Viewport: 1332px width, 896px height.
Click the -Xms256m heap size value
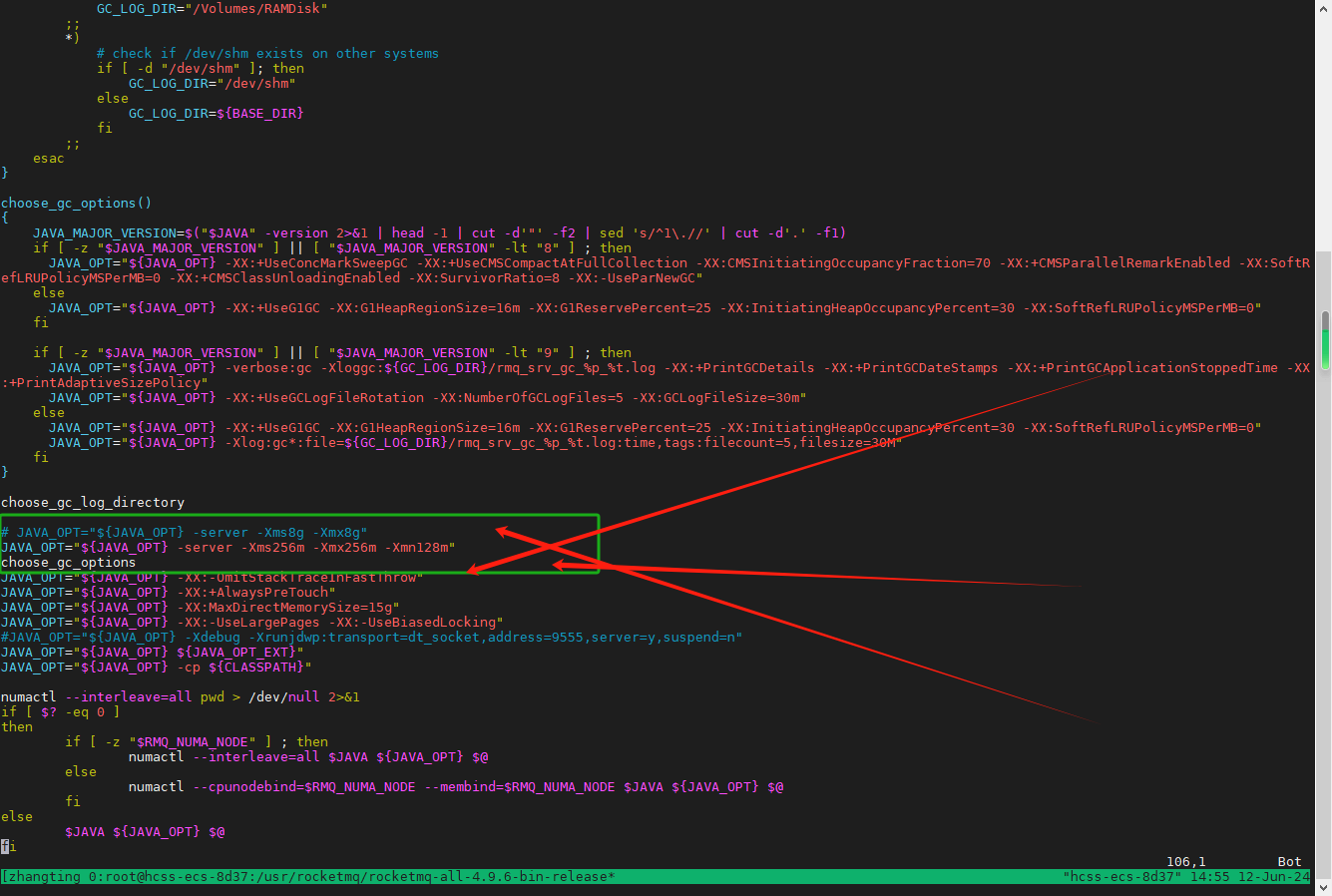coord(272,547)
